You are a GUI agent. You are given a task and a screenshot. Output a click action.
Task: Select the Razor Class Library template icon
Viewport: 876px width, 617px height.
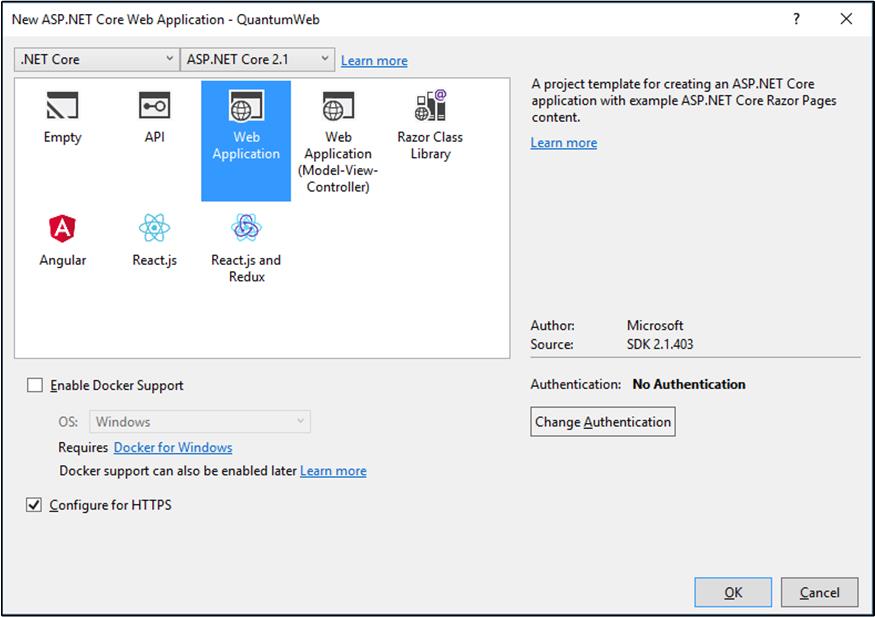pyautogui.click(x=430, y=105)
